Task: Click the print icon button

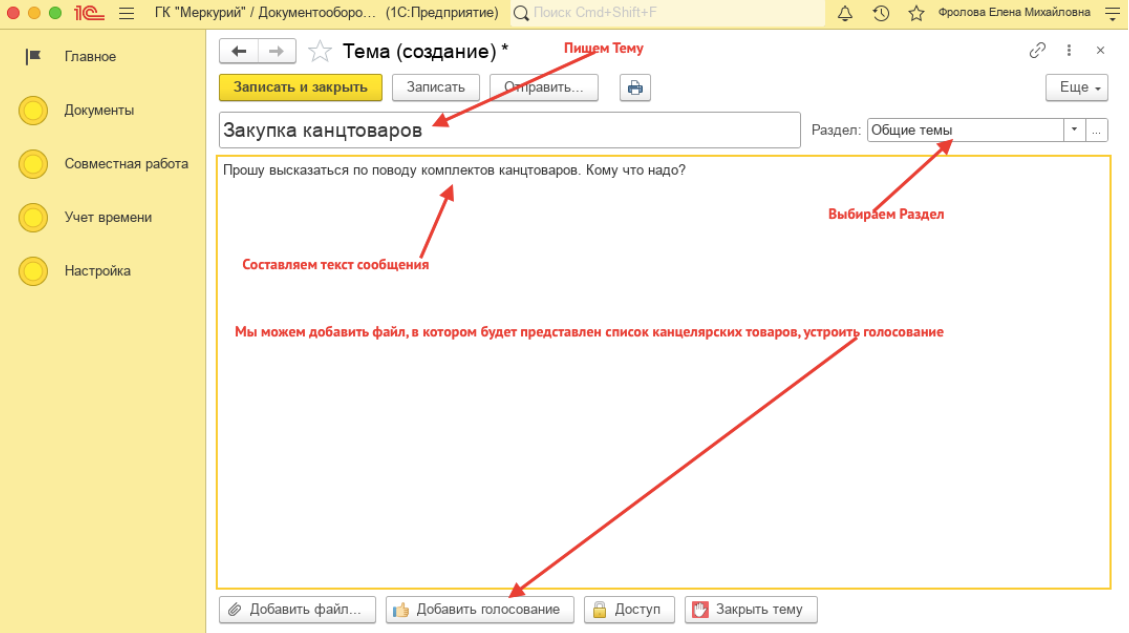Action: pos(634,88)
